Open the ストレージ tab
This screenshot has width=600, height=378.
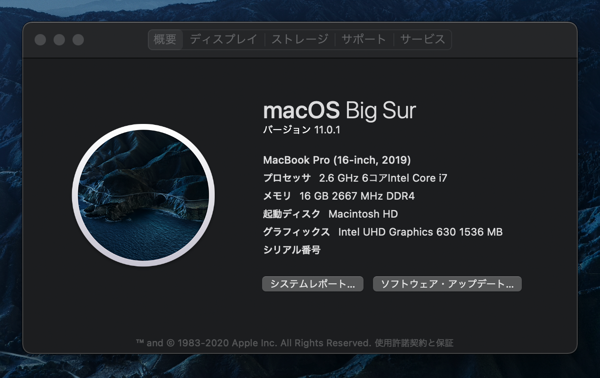300,39
